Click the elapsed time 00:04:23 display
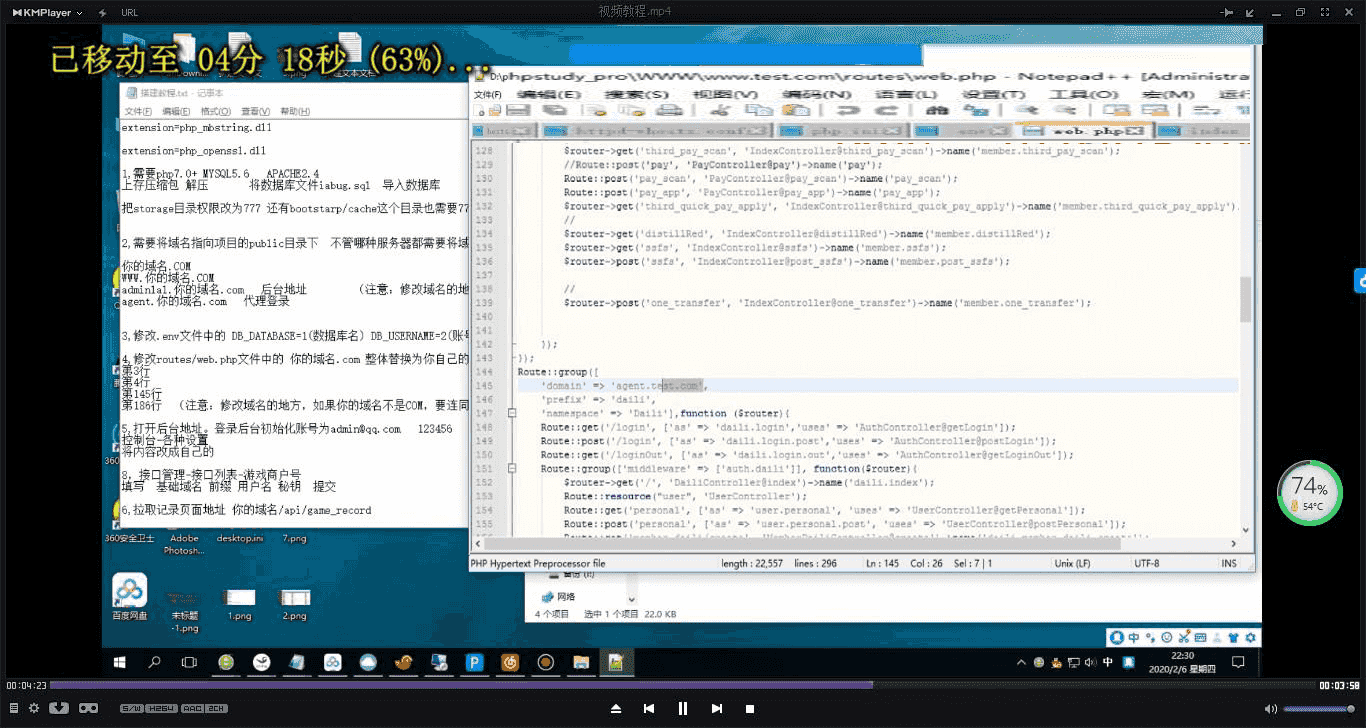 pos(25,685)
